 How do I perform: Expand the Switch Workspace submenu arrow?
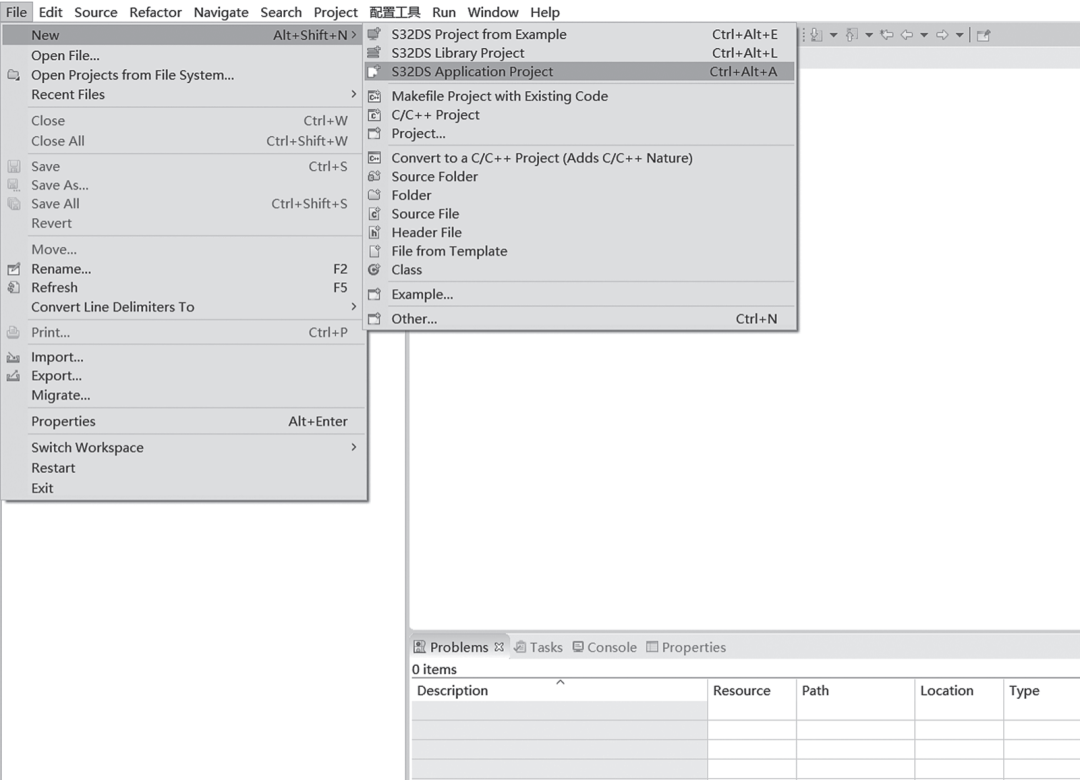(x=353, y=447)
